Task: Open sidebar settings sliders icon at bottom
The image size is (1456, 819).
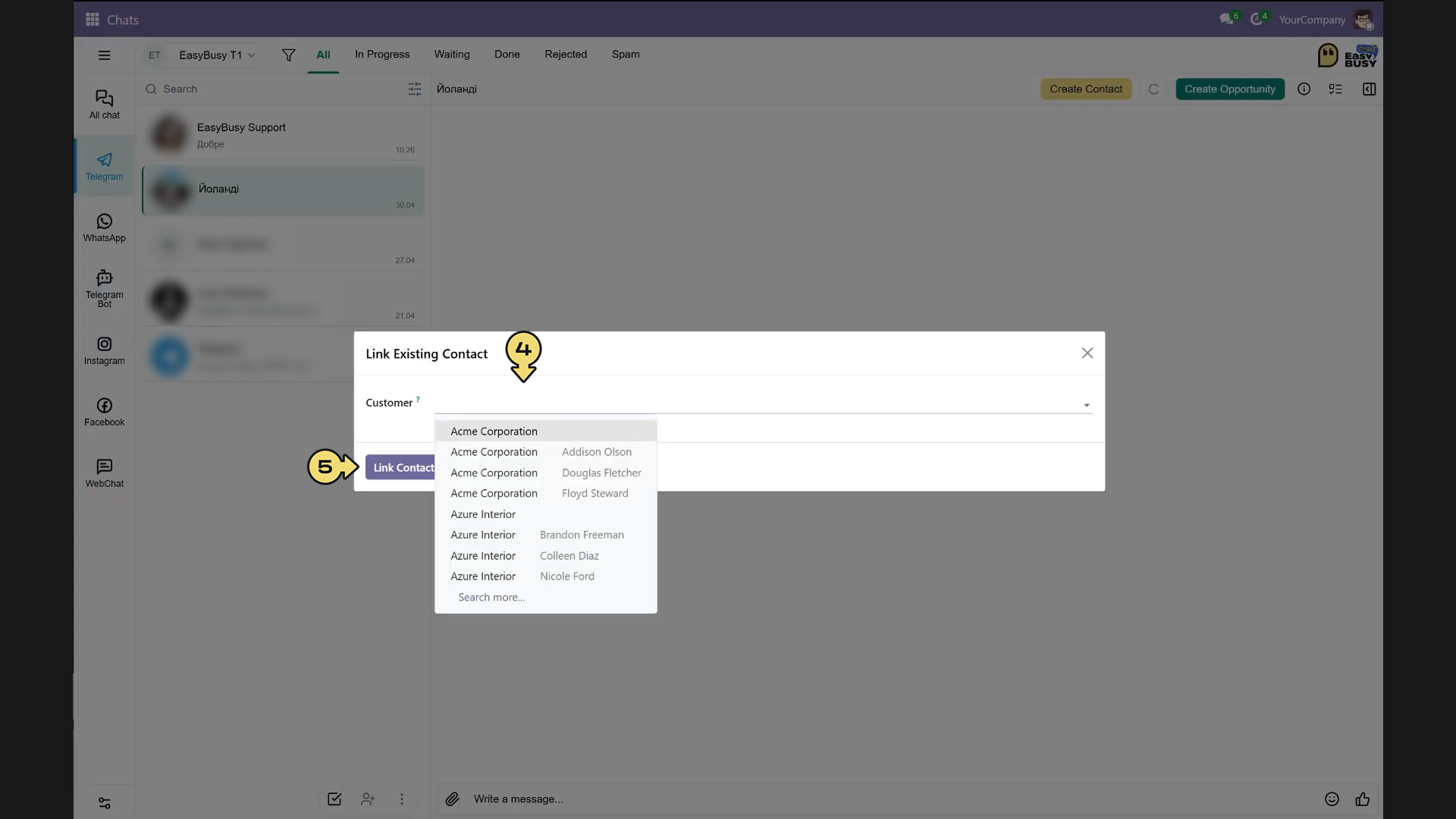Action: point(105,803)
